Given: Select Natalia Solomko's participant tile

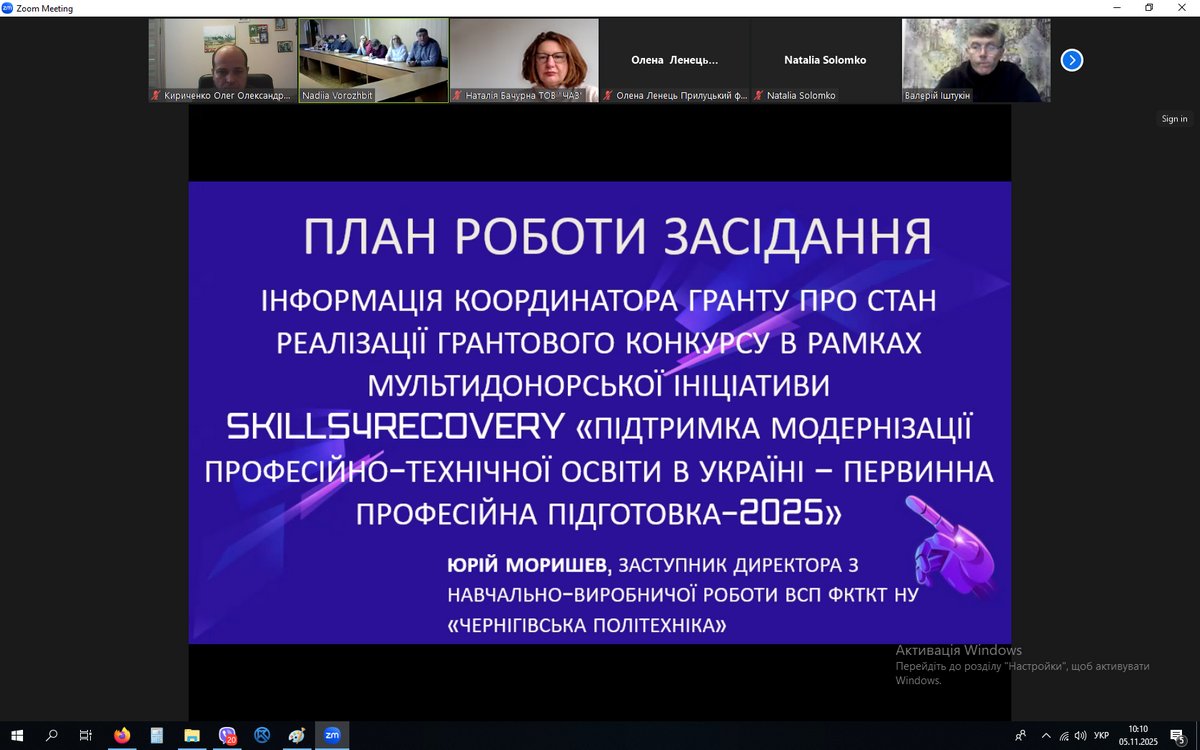Looking at the screenshot, I should 825,60.
